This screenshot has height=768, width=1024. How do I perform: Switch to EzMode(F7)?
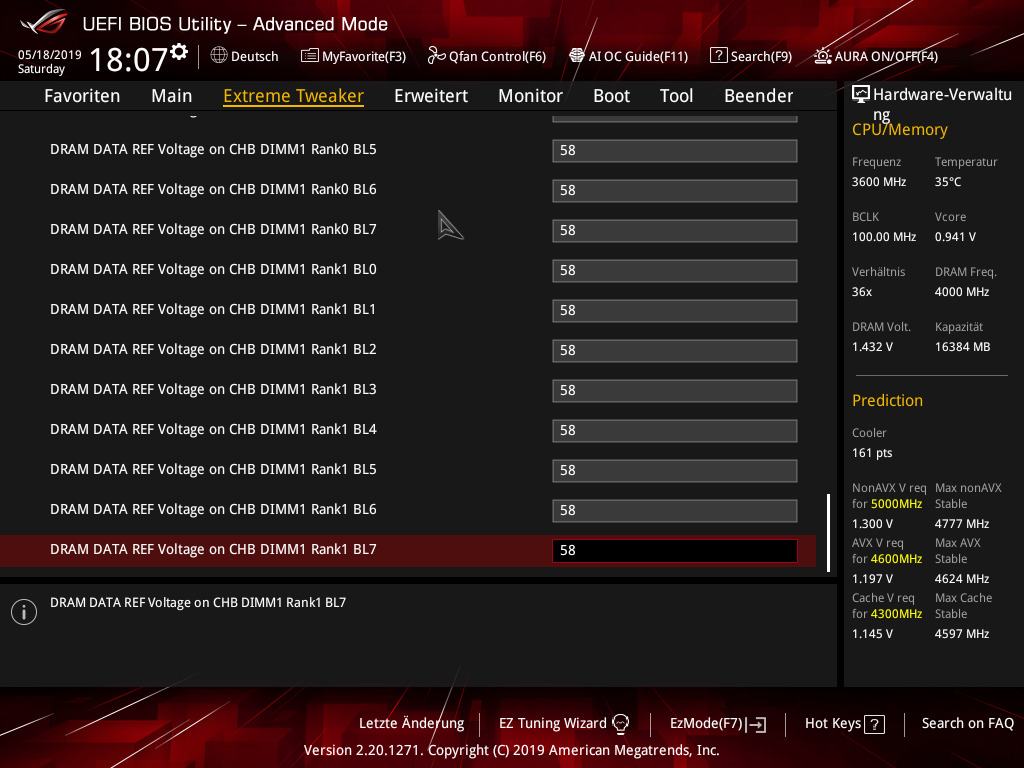[x=718, y=724]
